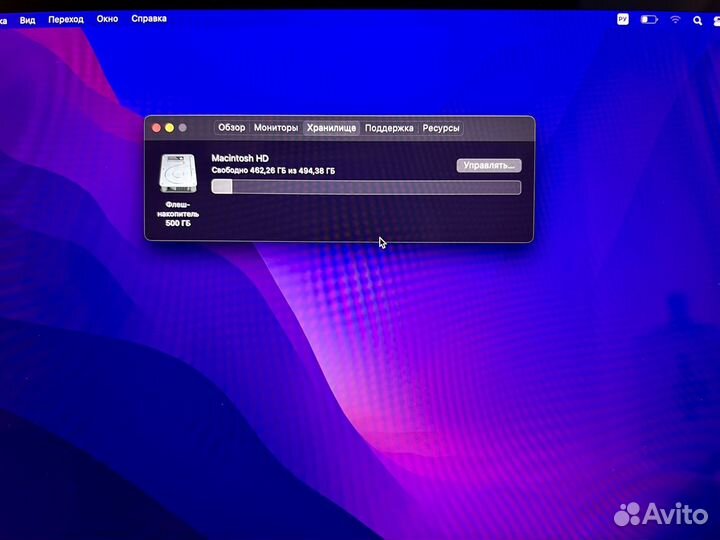Click the battery status icon
Image resolution: width=720 pixels, height=540 pixels.
(x=649, y=19)
